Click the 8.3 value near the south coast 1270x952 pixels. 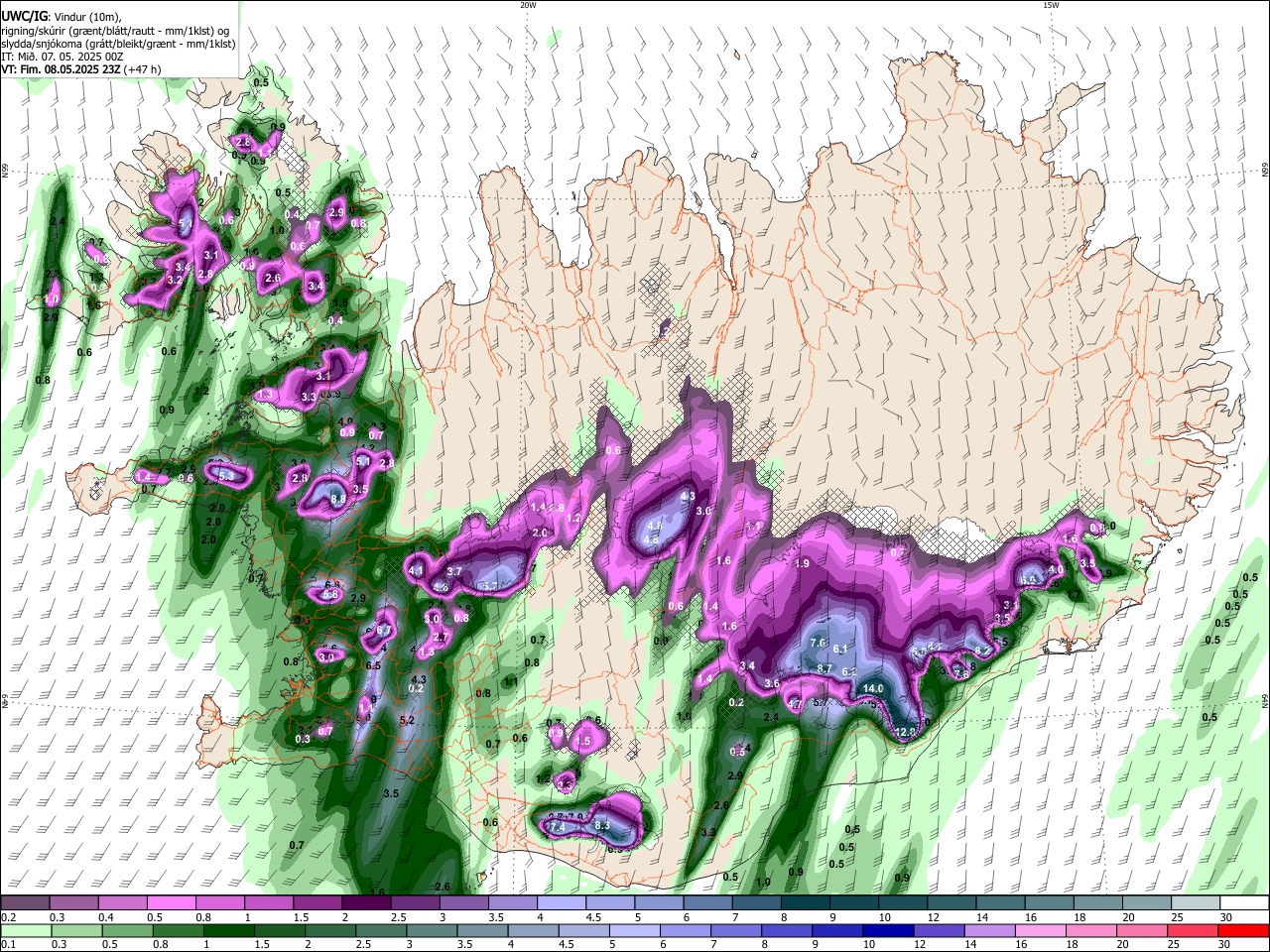[601, 825]
